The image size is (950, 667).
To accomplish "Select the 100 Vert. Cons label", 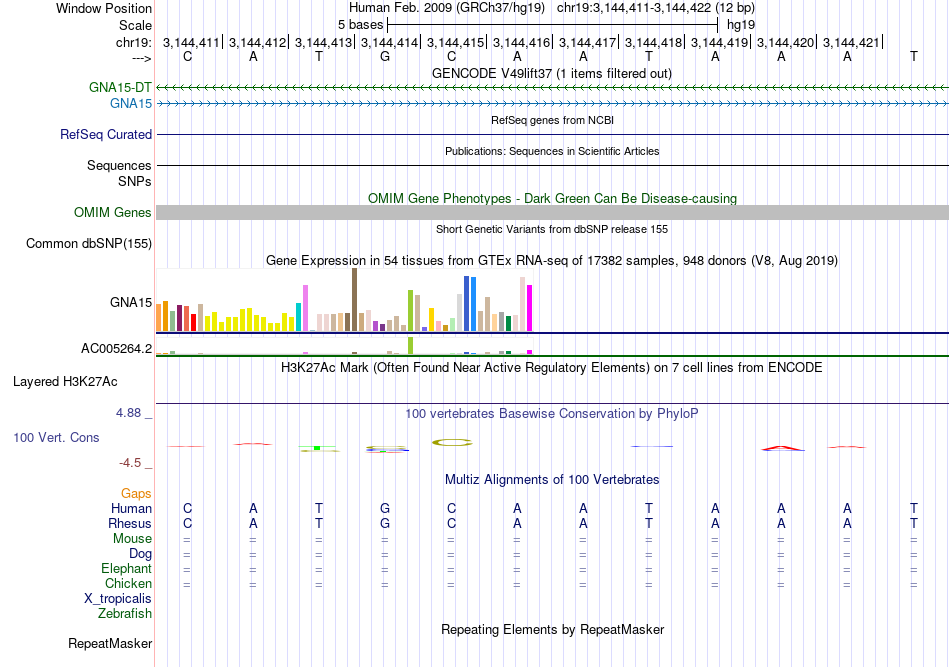I will point(56,437).
